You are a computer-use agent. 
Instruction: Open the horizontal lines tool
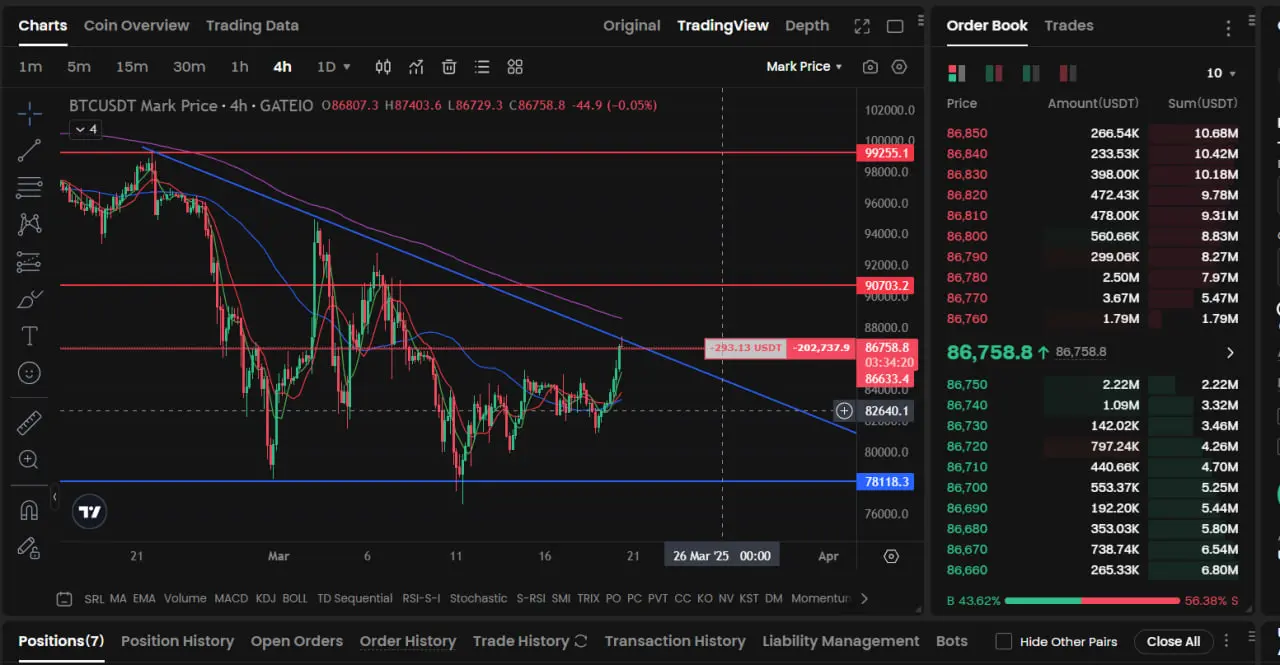click(x=30, y=188)
